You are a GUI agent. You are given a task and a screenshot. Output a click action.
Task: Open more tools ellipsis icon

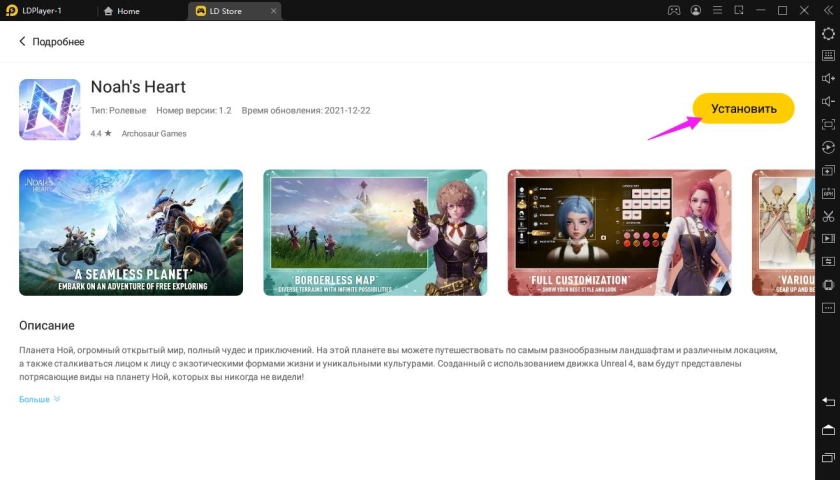(x=828, y=308)
